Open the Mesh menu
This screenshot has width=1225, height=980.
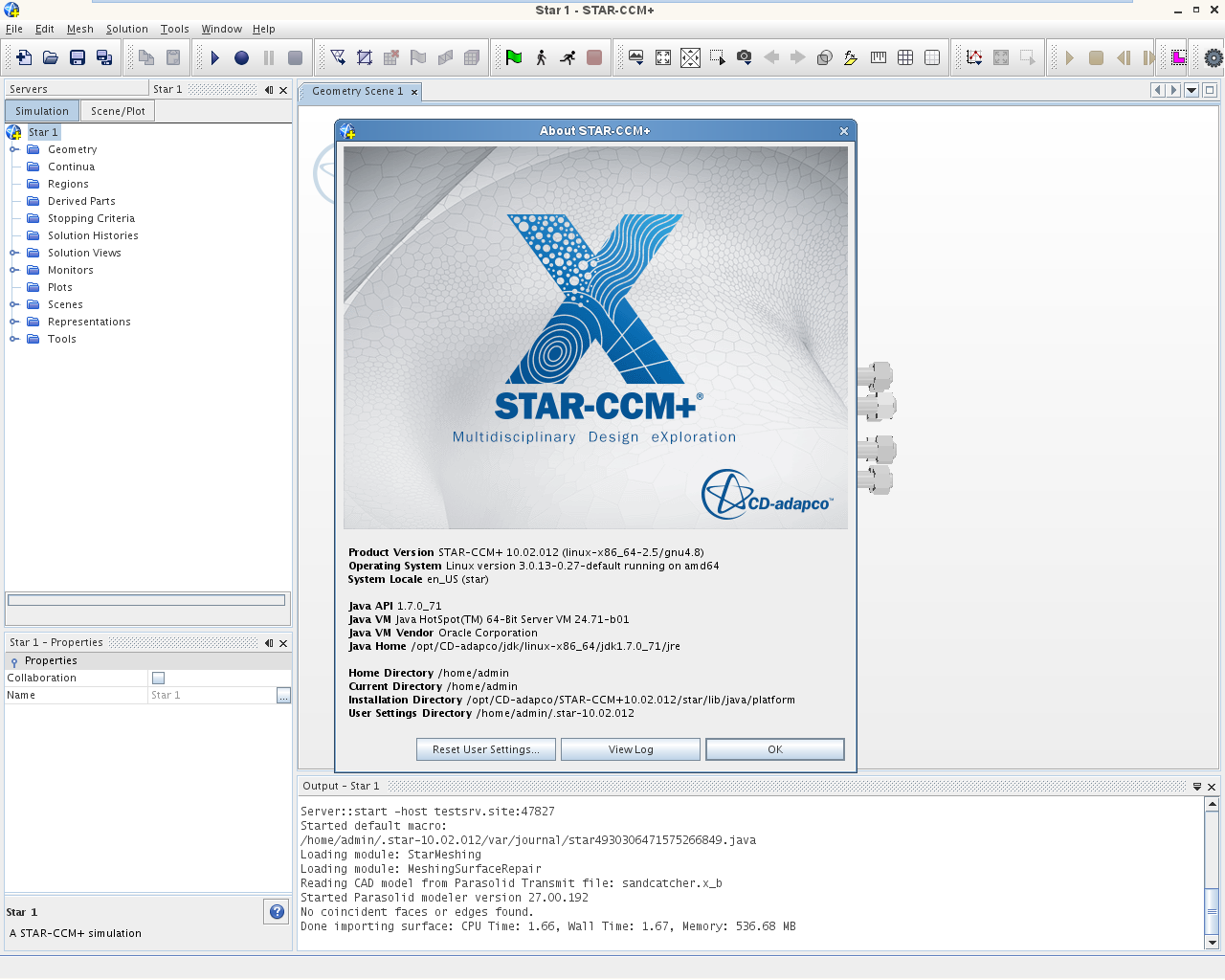click(80, 29)
